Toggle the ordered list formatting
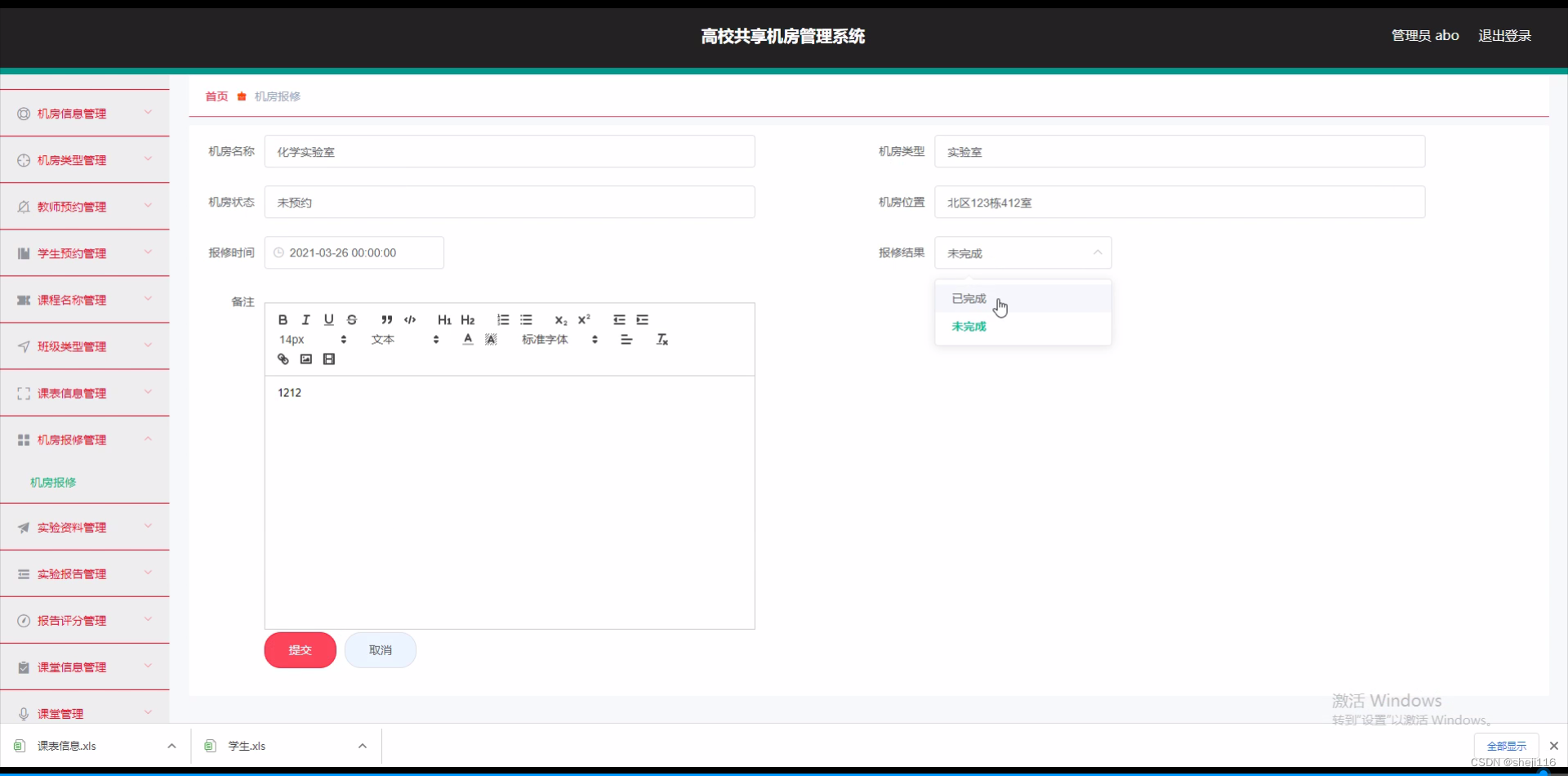 (x=502, y=319)
